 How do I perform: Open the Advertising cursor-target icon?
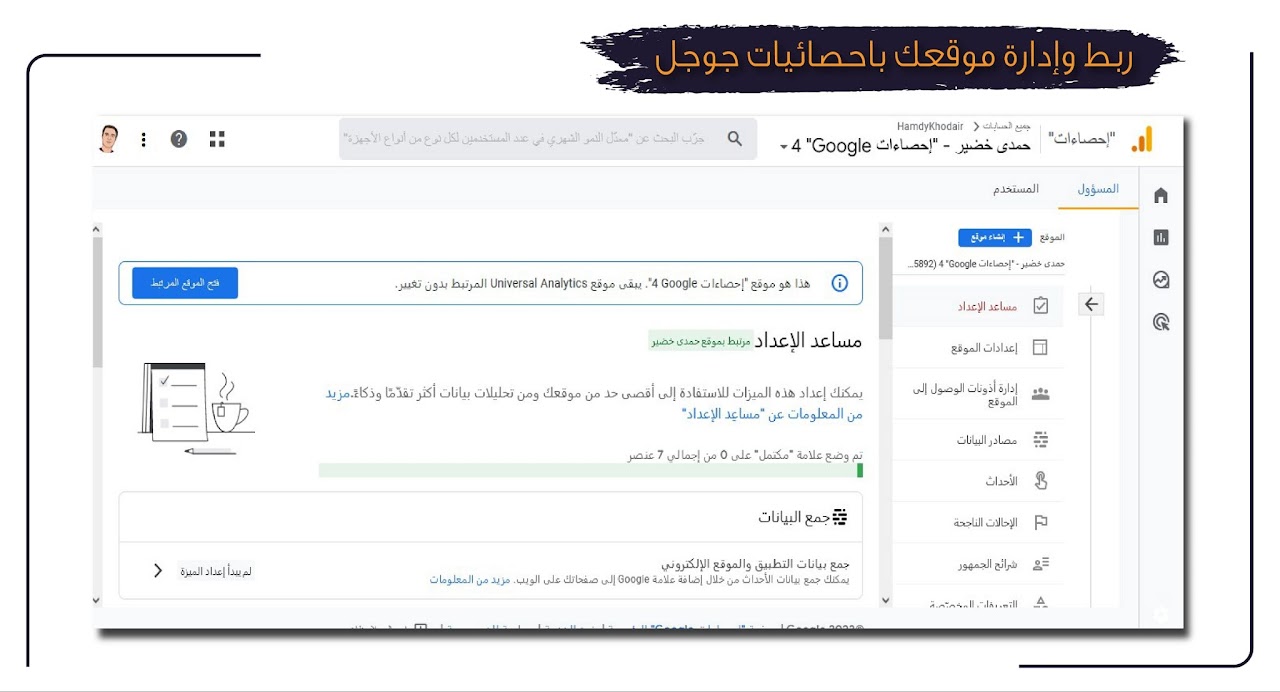pyautogui.click(x=1161, y=322)
